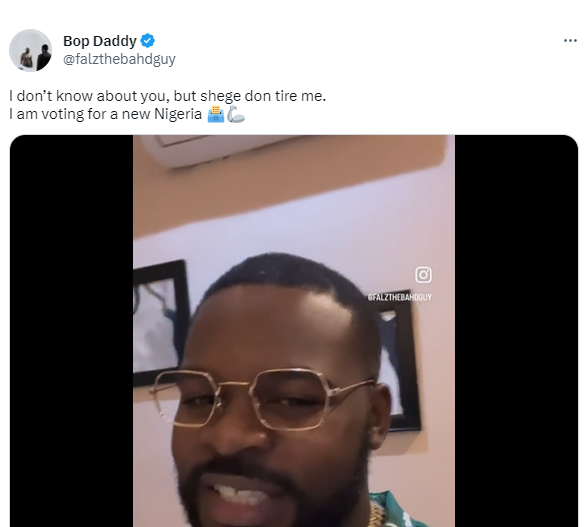Click the word 'Nigeria' in the tweet

point(178,114)
